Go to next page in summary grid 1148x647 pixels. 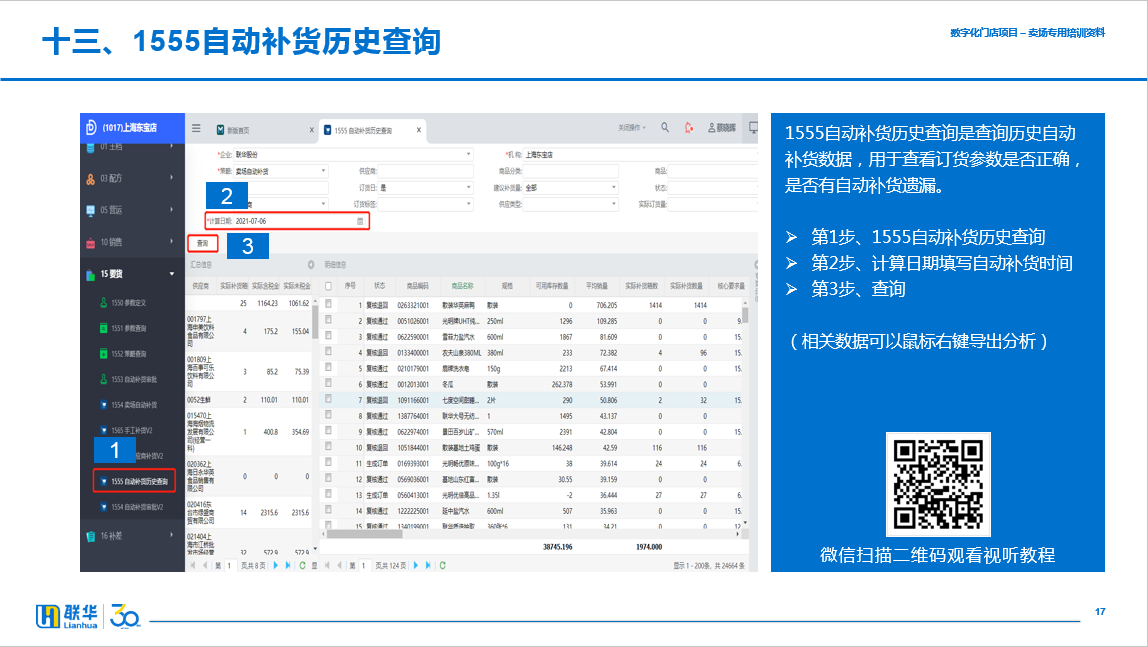[x=275, y=566]
